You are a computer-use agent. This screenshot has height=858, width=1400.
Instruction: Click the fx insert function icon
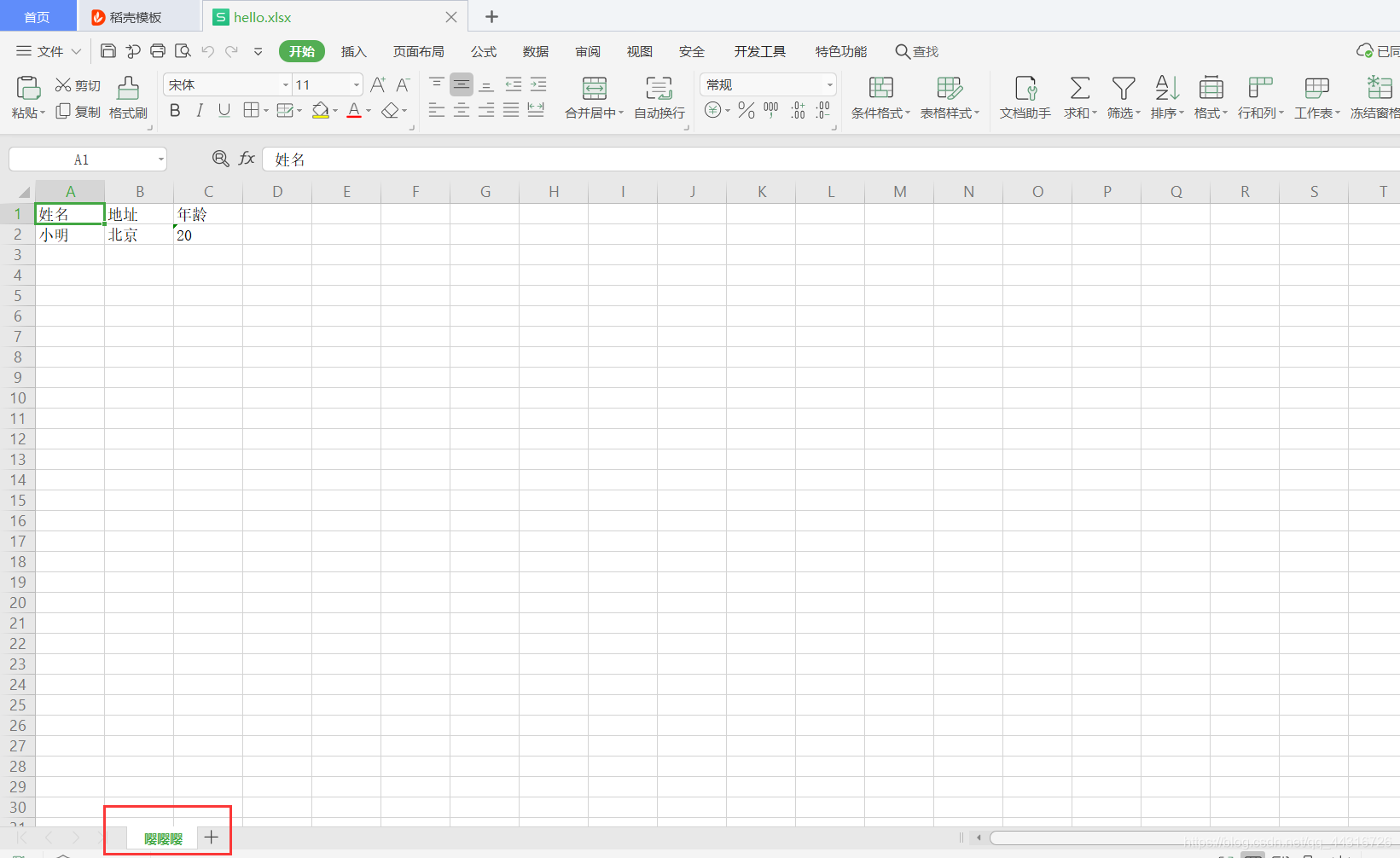247,159
